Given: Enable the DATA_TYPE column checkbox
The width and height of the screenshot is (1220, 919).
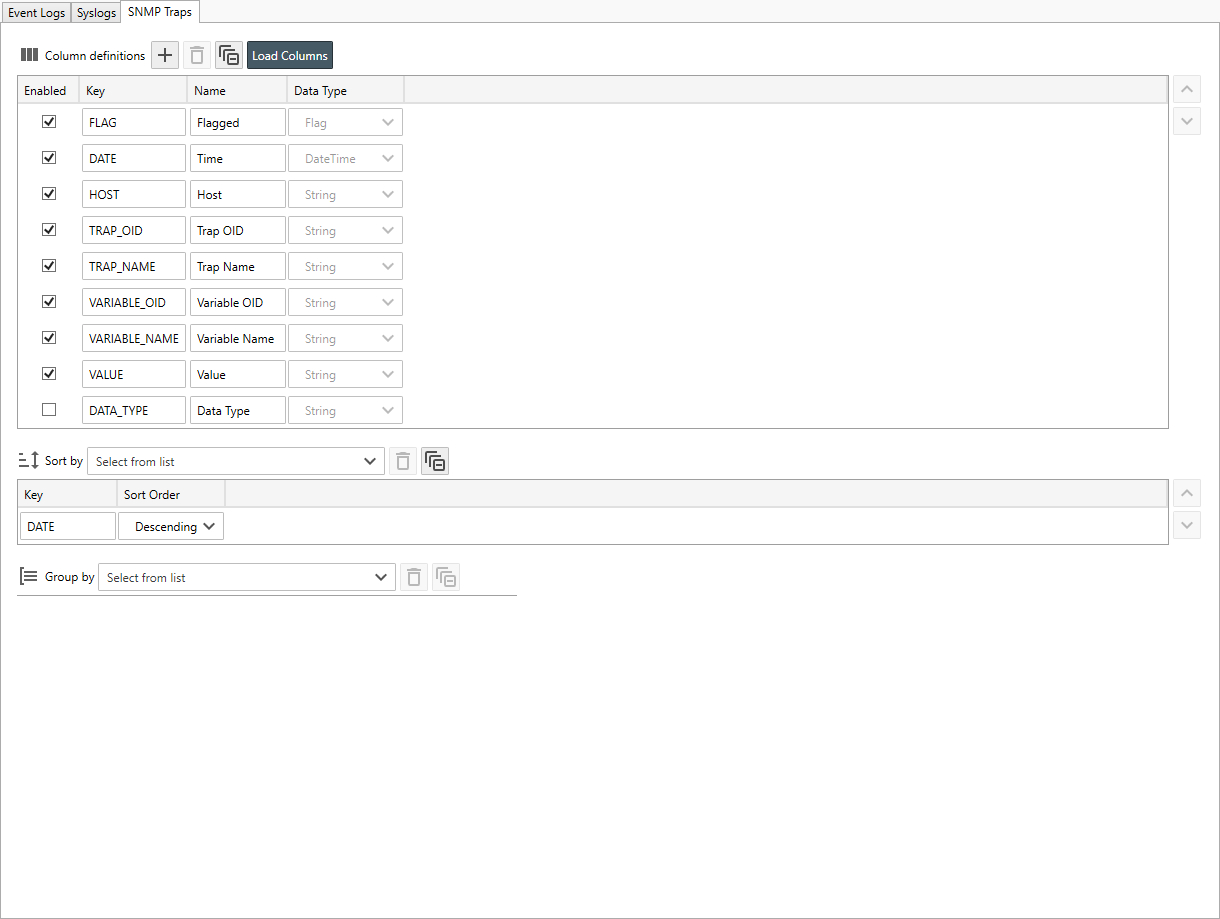Looking at the screenshot, I should [x=49, y=410].
